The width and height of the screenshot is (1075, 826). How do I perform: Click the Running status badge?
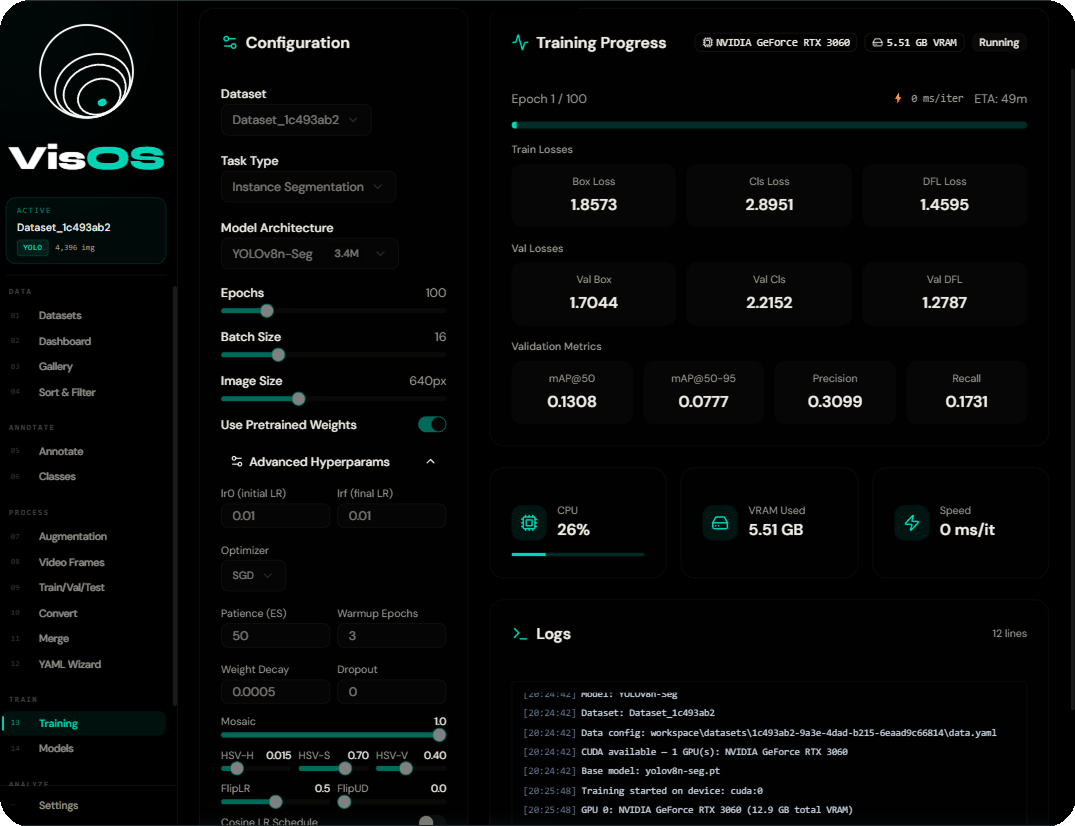click(x=999, y=42)
